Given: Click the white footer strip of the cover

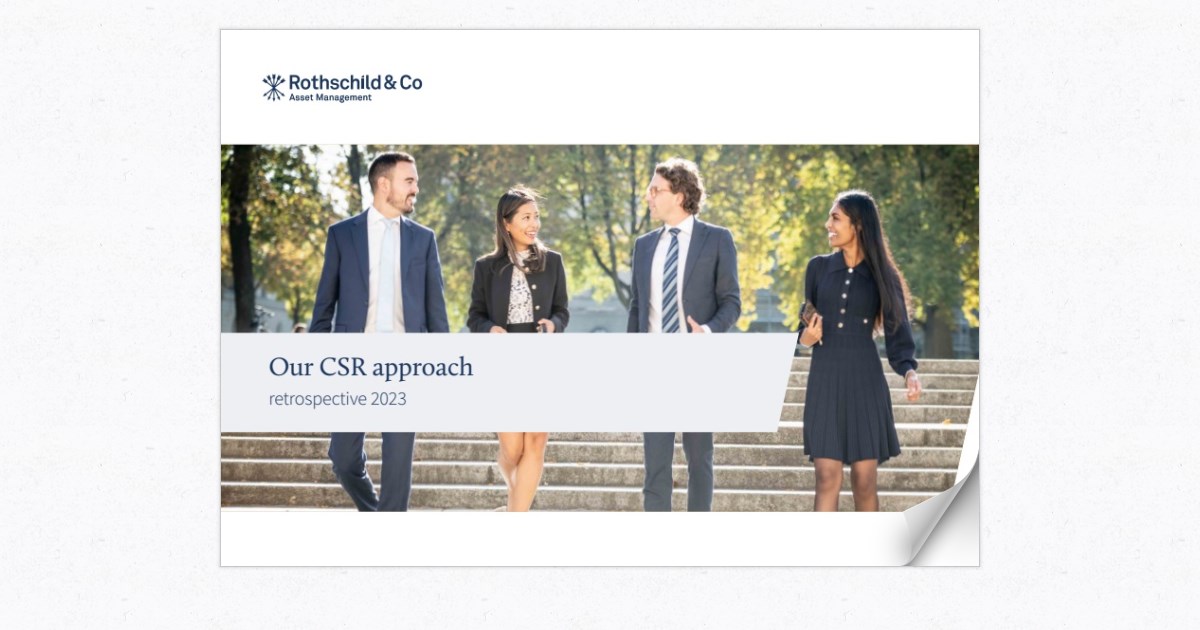Looking at the screenshot, I should point(560,538).
